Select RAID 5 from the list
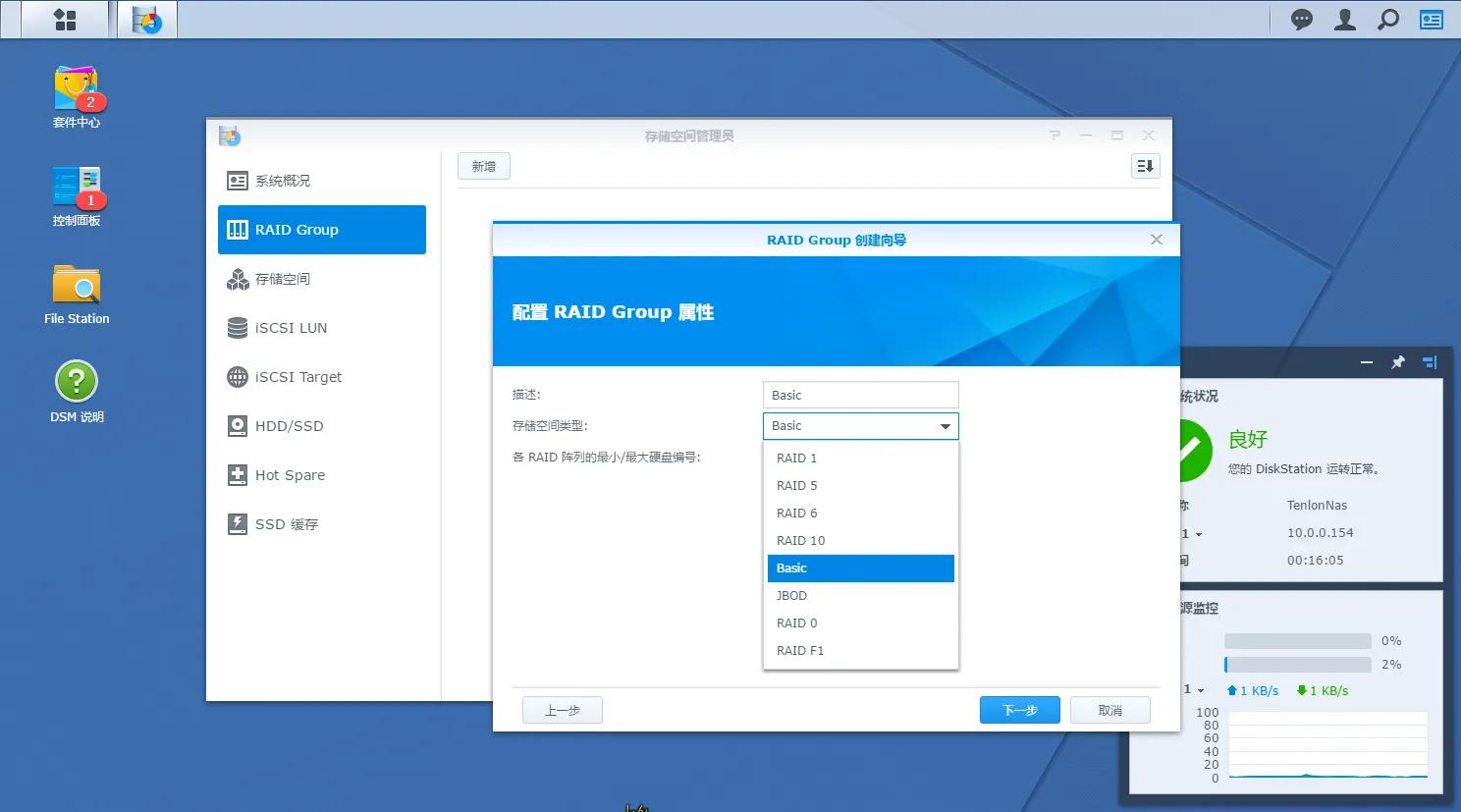The width and height of the screenshot is (1461, 812). (x=796, y=486)
